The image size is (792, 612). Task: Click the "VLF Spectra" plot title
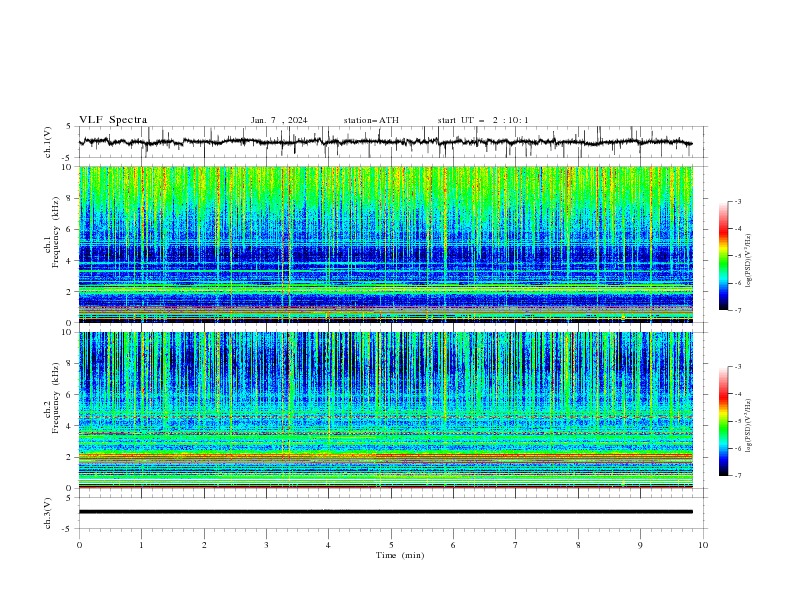pyautogui.click(x=113, y=120)
